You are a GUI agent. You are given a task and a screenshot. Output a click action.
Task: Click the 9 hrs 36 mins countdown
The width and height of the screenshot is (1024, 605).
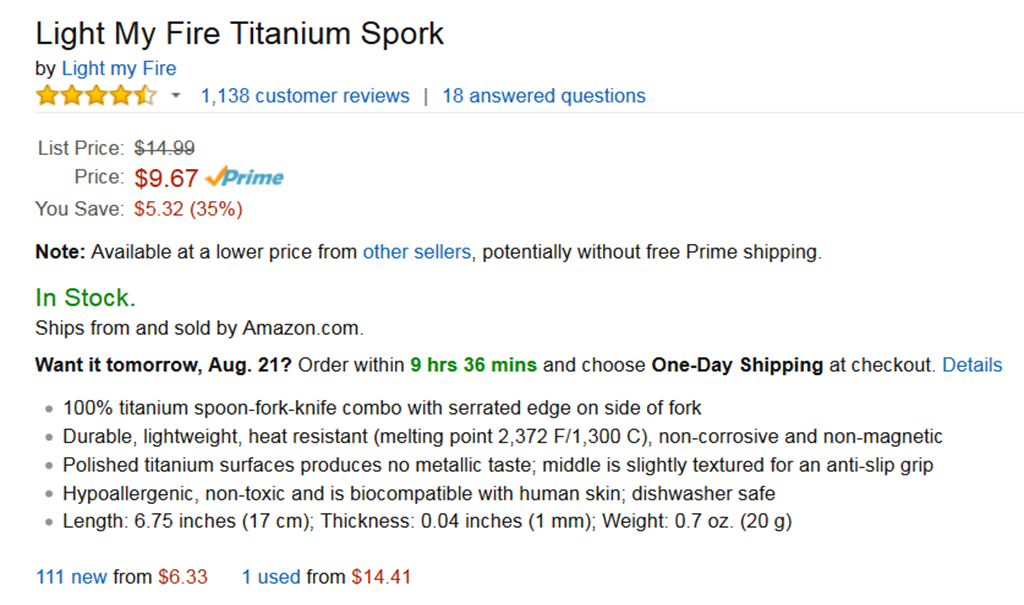(x=473, y=365)
